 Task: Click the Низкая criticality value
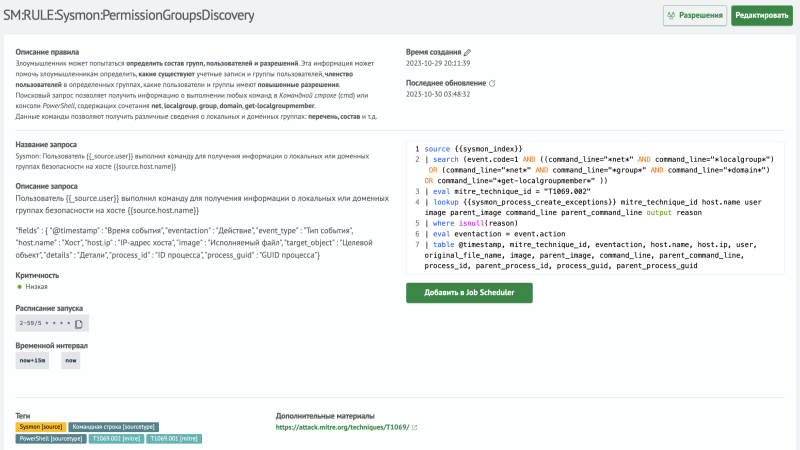36,287
